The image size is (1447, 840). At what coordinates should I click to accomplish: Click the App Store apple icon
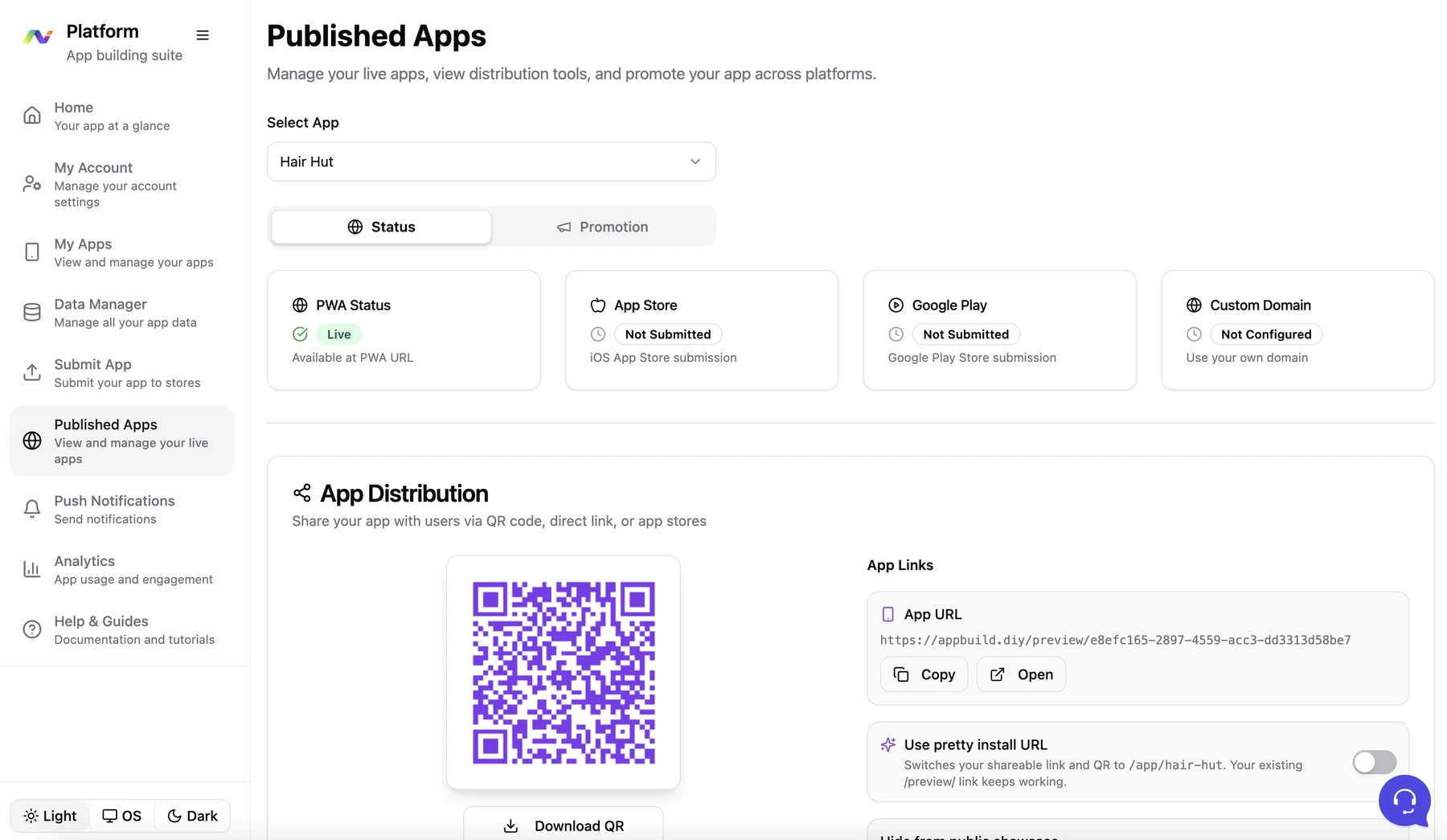pyautogui.click(x=598, y=305)
